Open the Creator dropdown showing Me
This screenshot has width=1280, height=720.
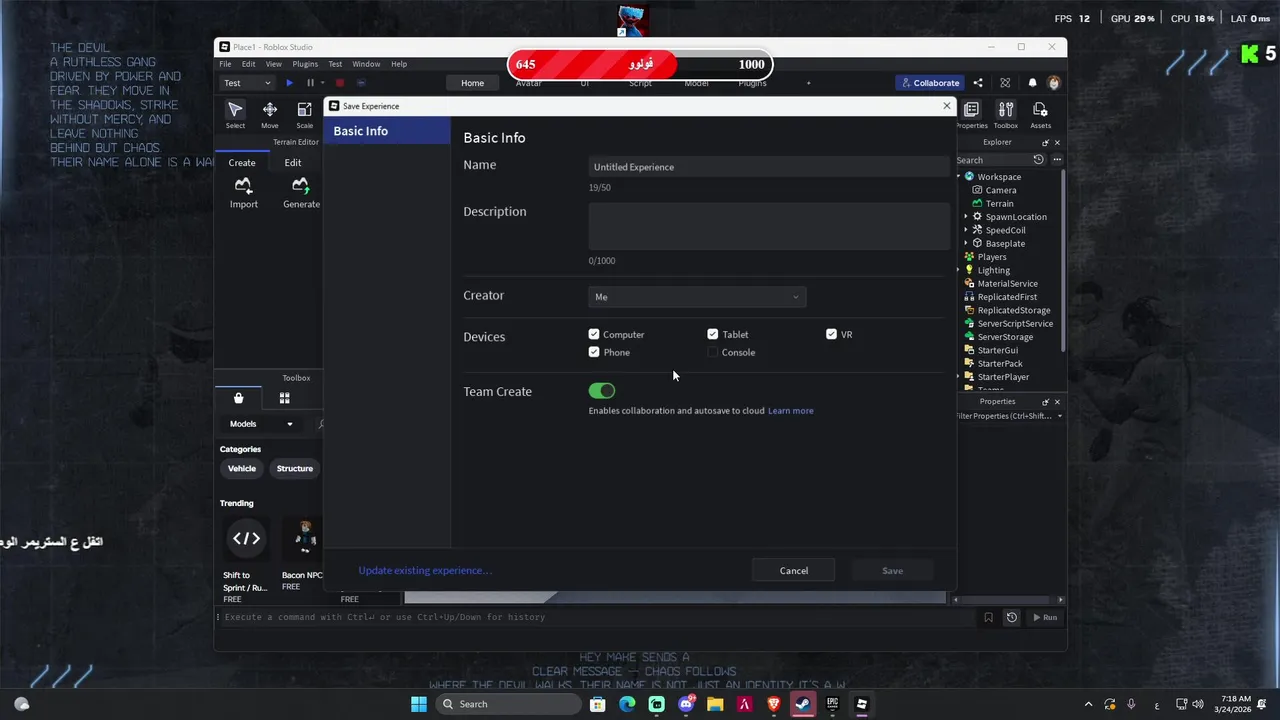tap(697, 297)
